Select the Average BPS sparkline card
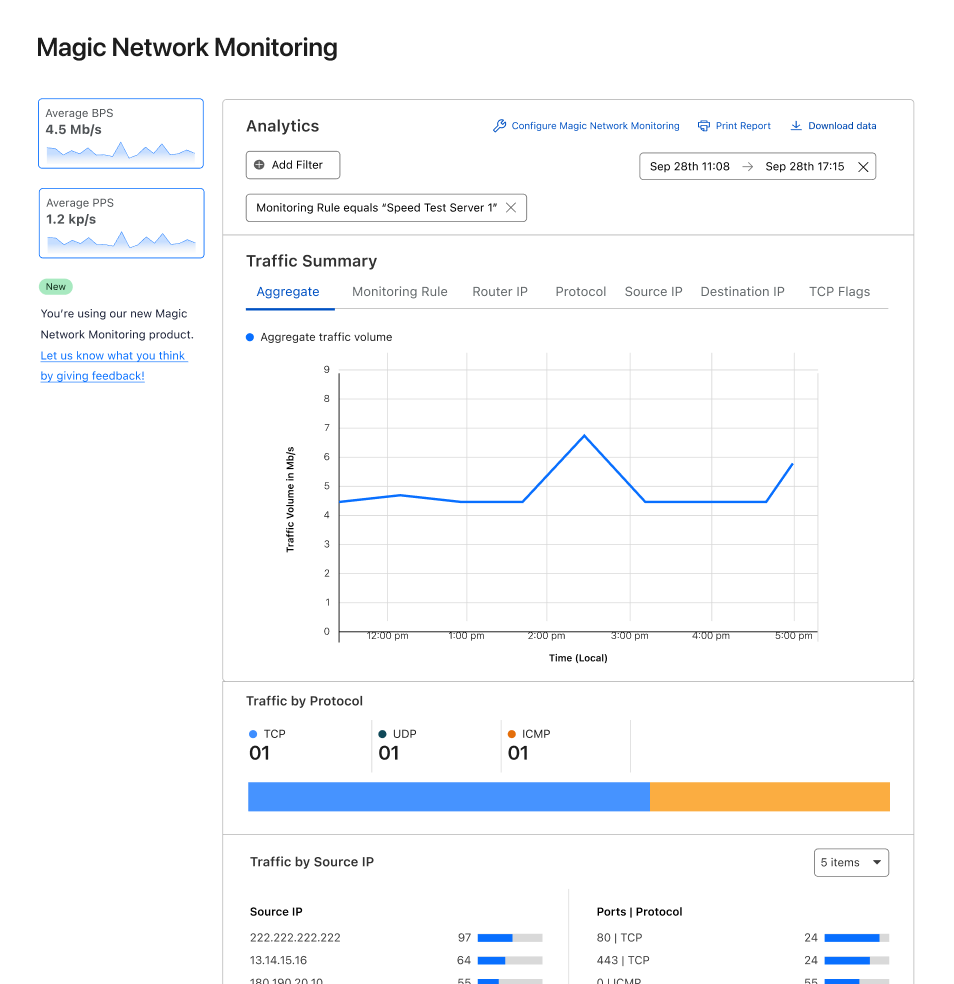Image resolution: width=954 pixels, height=984 pixels. pyautogui.click(x=121, y=133)
